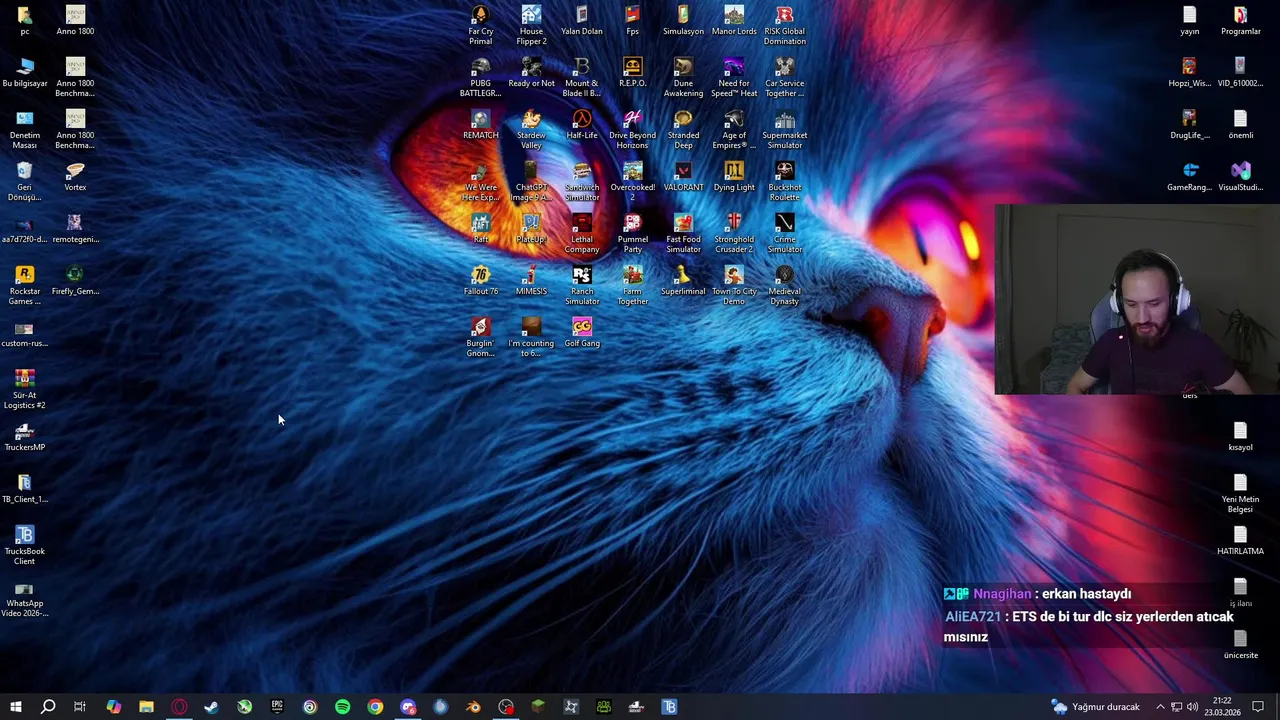Screen dimensions: 1280x720
Task: Open Task View from taskbar
Action: [80, 707]
